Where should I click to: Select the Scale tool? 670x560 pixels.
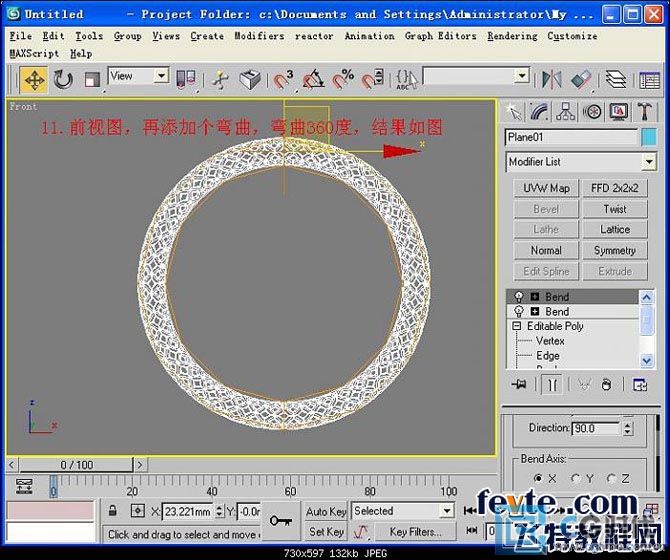(x=91, y=80)
